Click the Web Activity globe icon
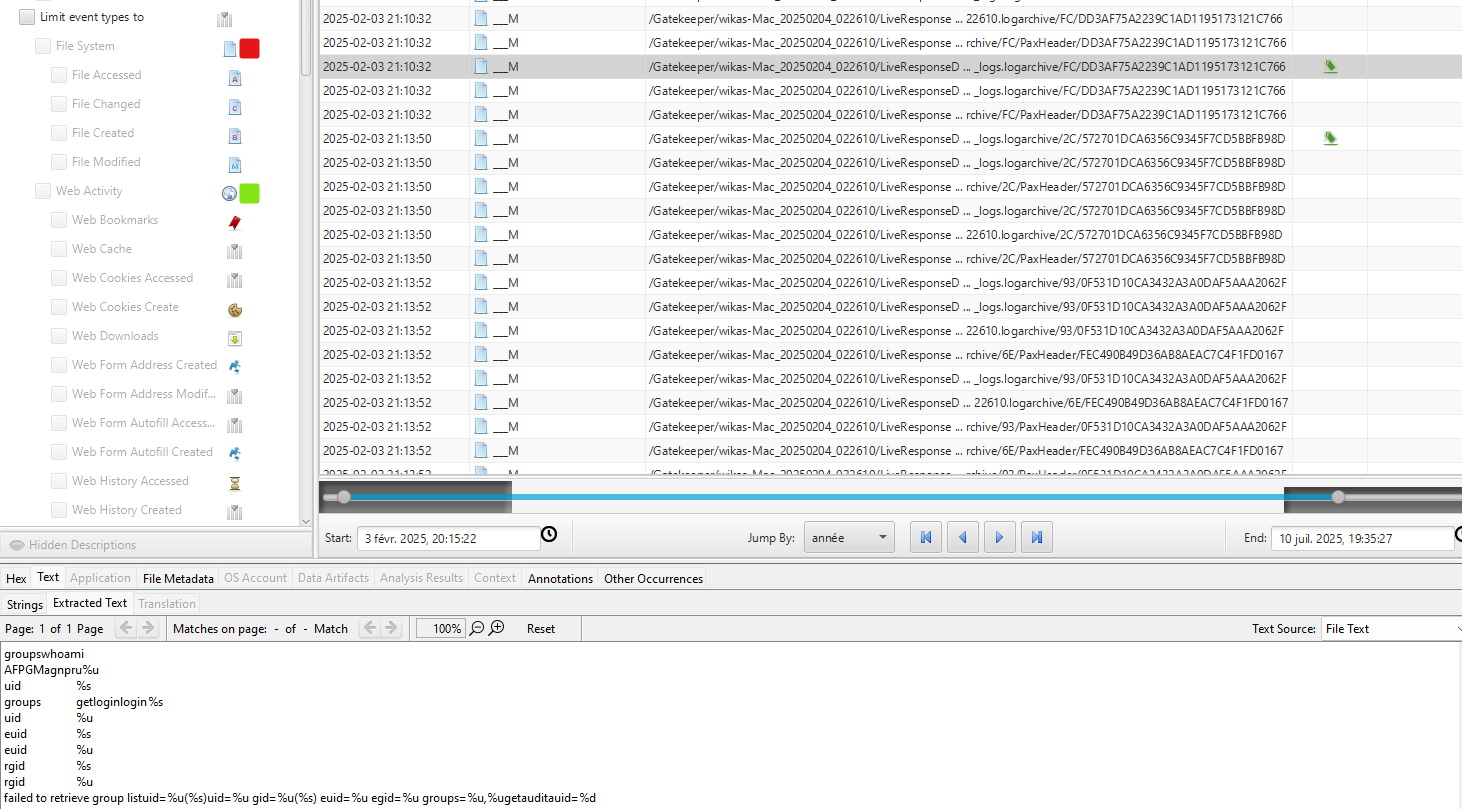 pyautogui.click(x=229, y=193)
